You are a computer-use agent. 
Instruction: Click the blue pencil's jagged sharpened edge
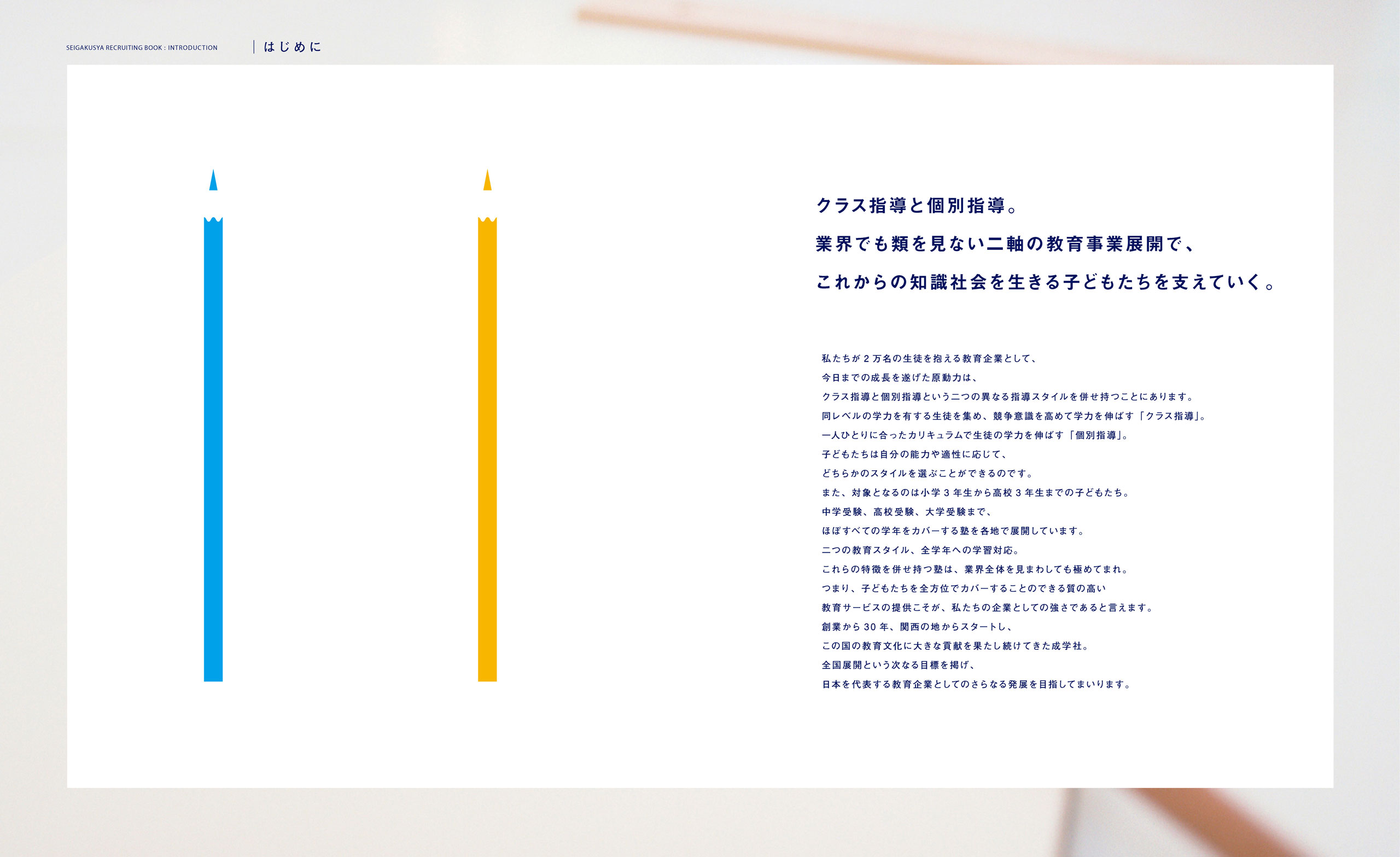213,219
